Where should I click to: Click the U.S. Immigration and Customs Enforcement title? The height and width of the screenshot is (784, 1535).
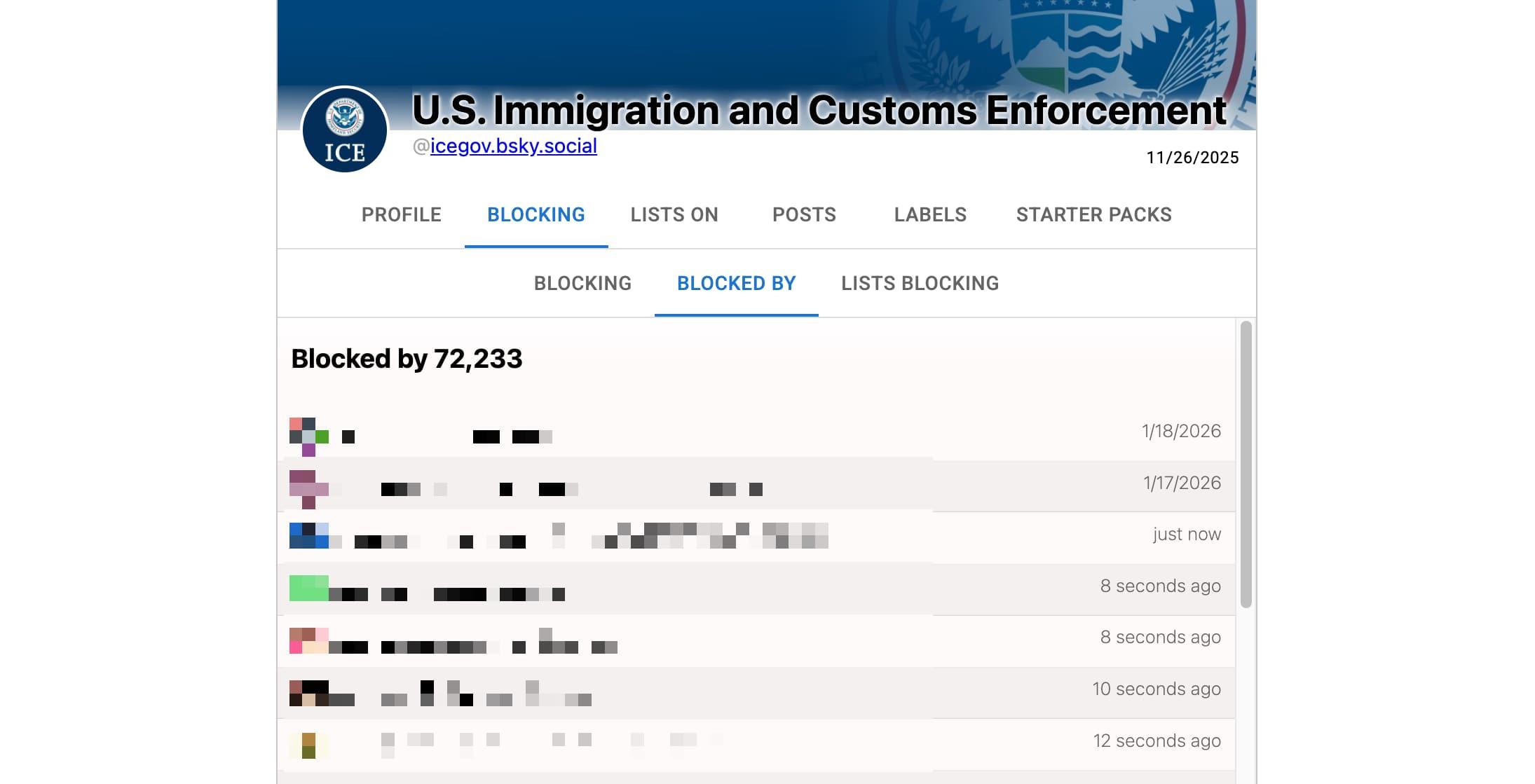[818, 111]
